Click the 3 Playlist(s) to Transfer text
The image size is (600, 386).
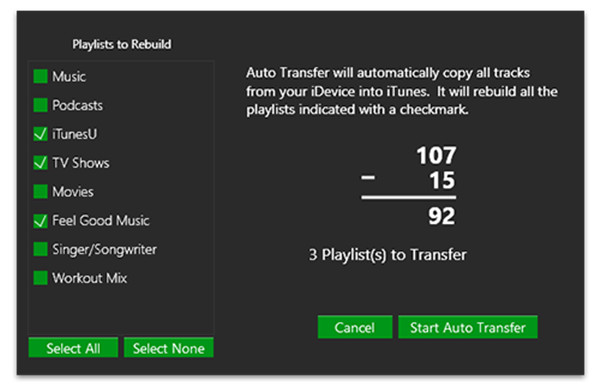(x=388, y=255)
